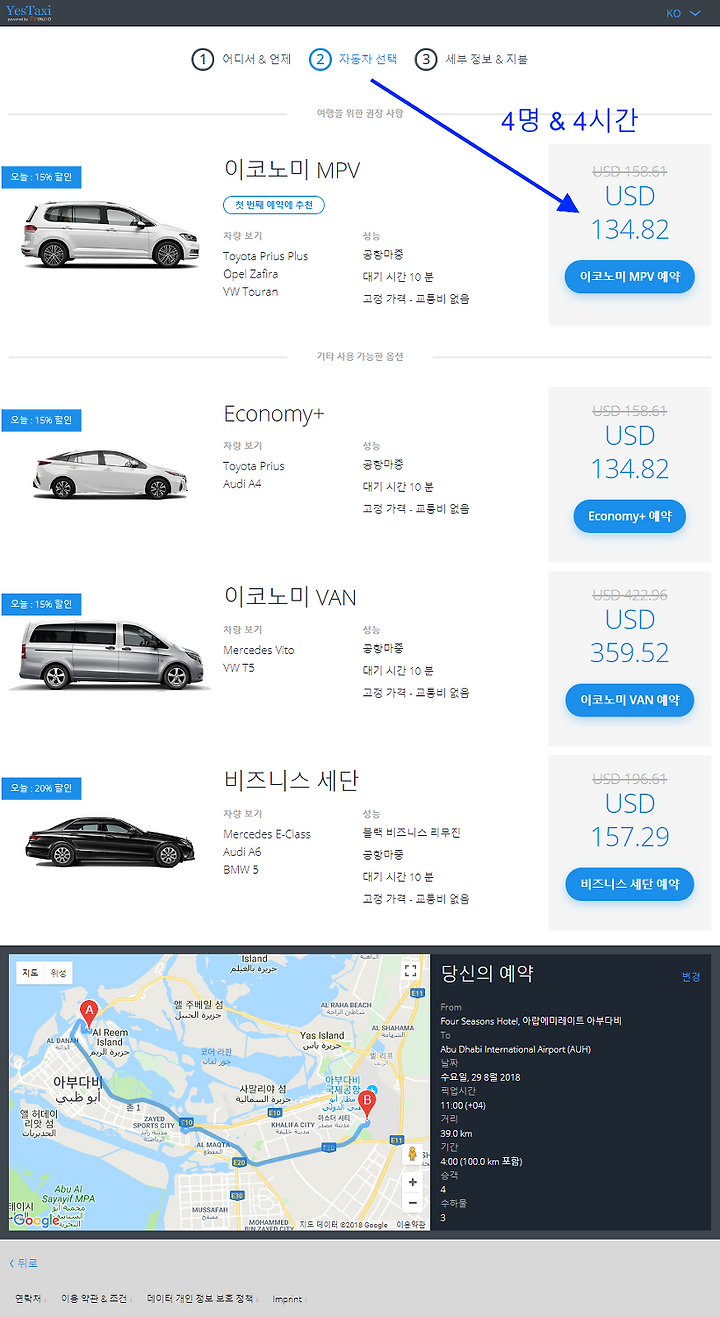Toggle fullscreen map view
Screen dimensions: 720x1317
pos(410,970)
